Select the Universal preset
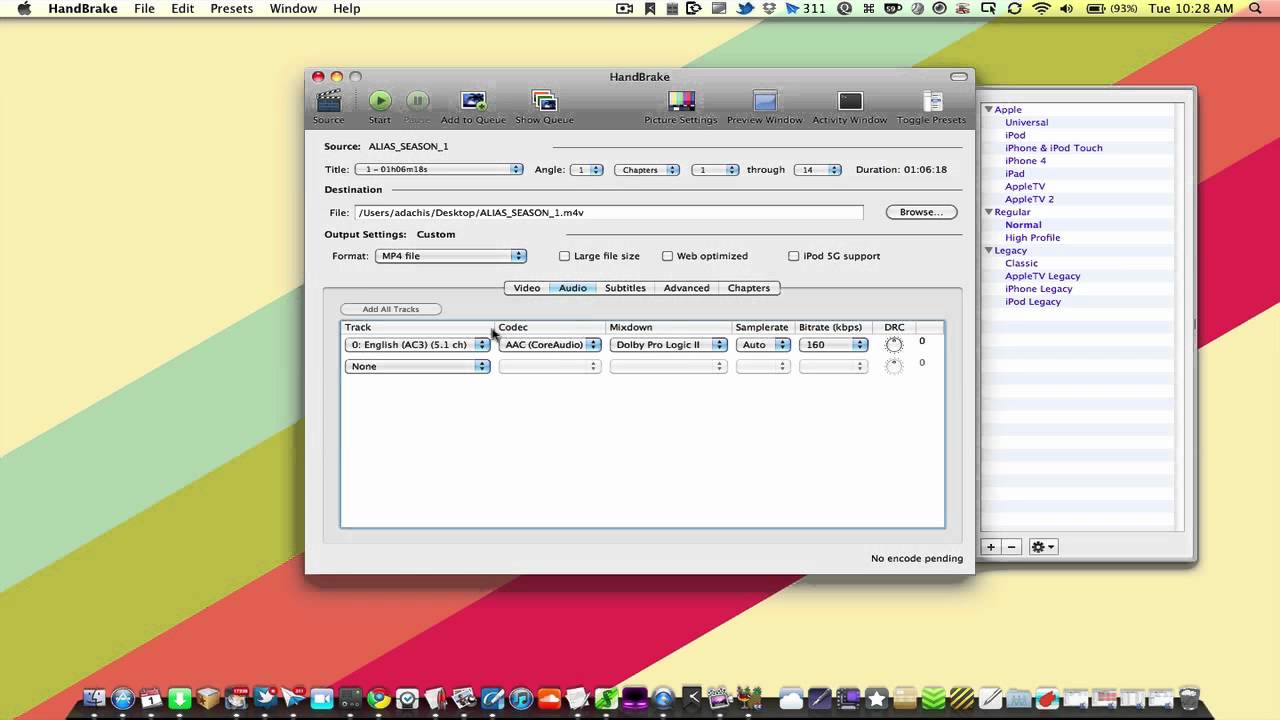The width and height of the screenshot is (1280, 720). (1026, 123)
